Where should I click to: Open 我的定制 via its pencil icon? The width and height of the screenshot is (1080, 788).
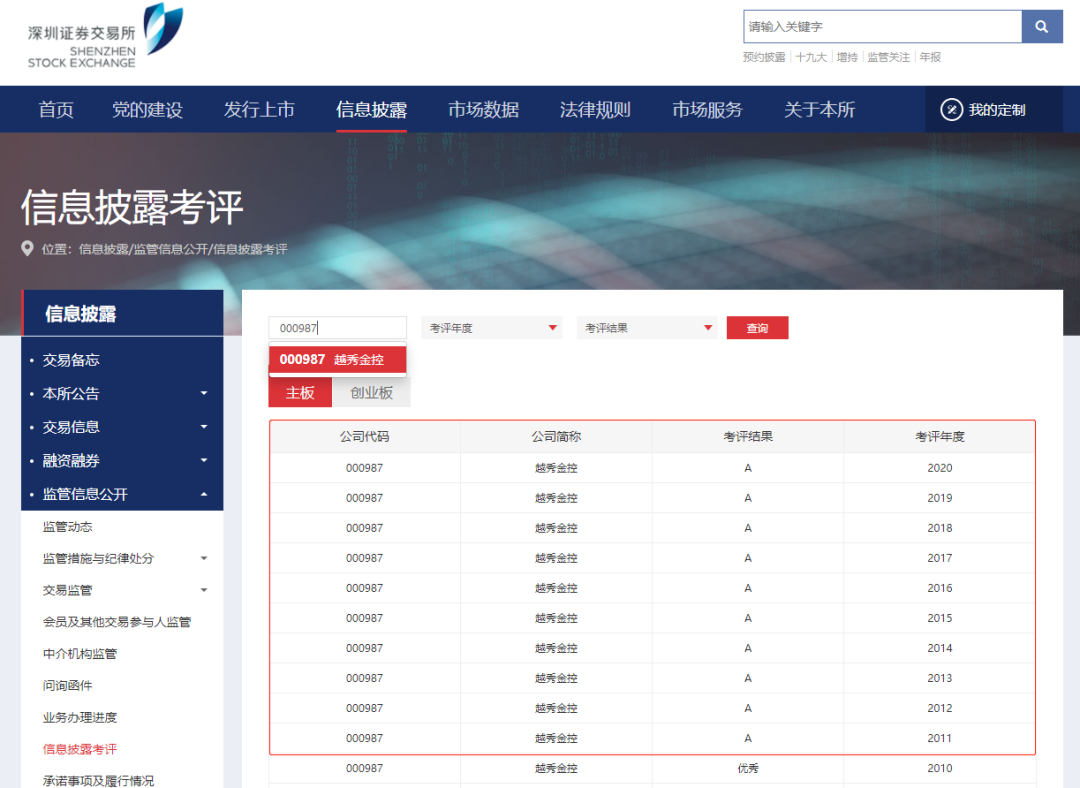click(x=952, y=108)
